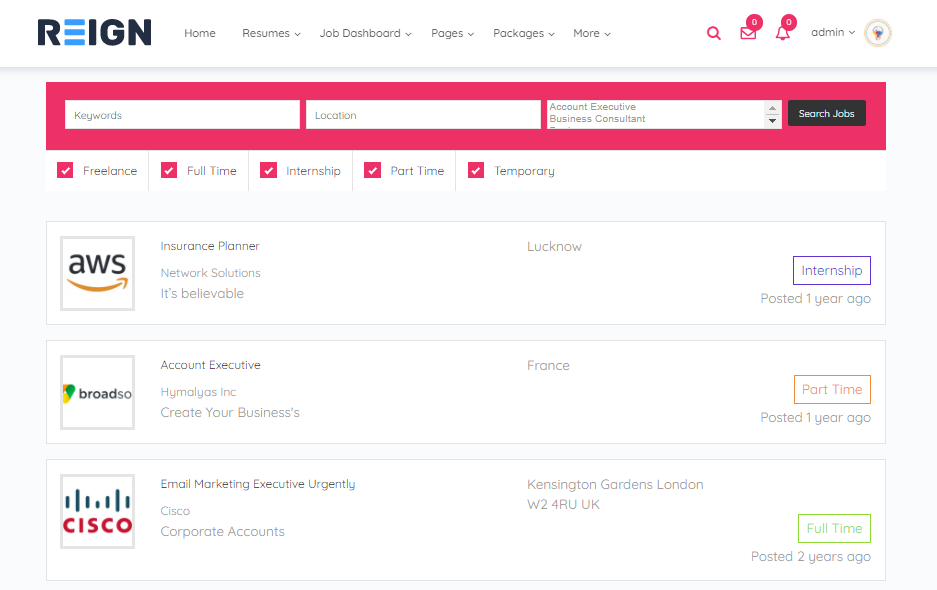Click the "Corporate Accounts" tagline
This screenshot has width=937, height=590.
click(x=222, y=531)
